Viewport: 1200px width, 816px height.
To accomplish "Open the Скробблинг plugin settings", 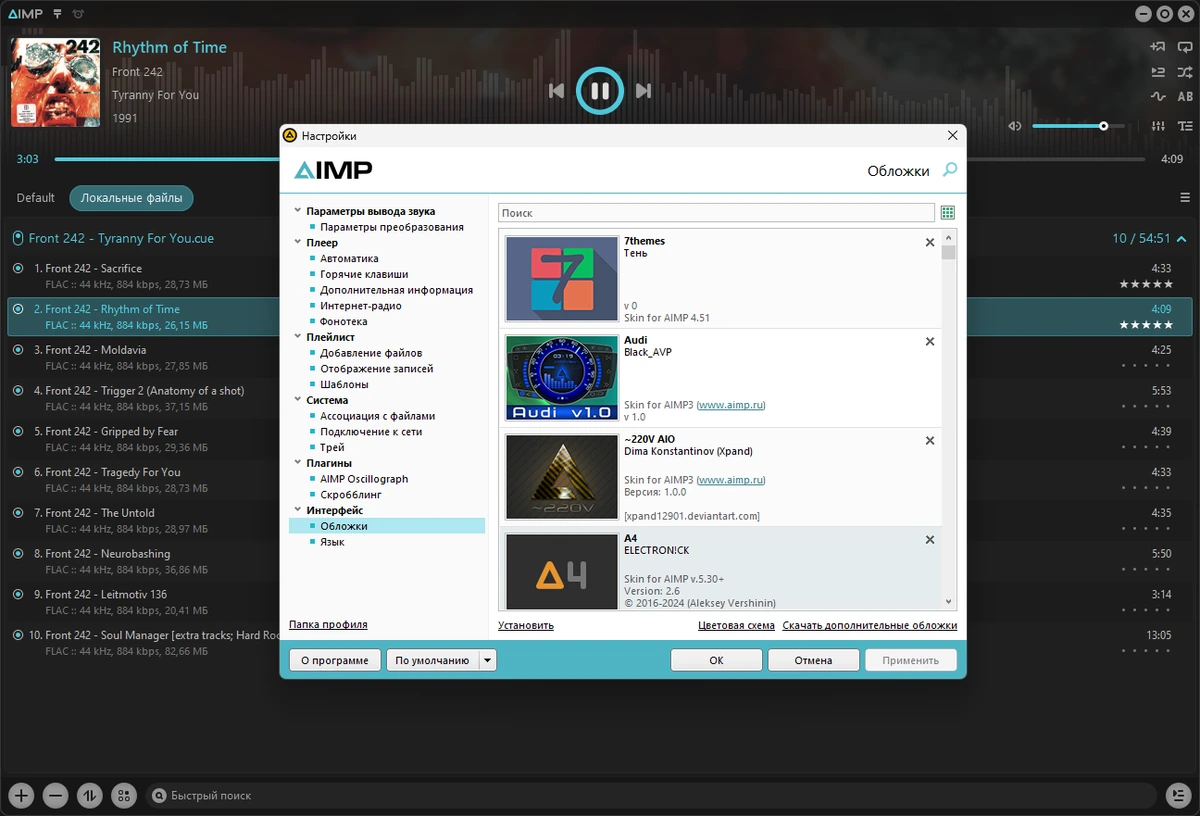I will (x=351, y=495).
